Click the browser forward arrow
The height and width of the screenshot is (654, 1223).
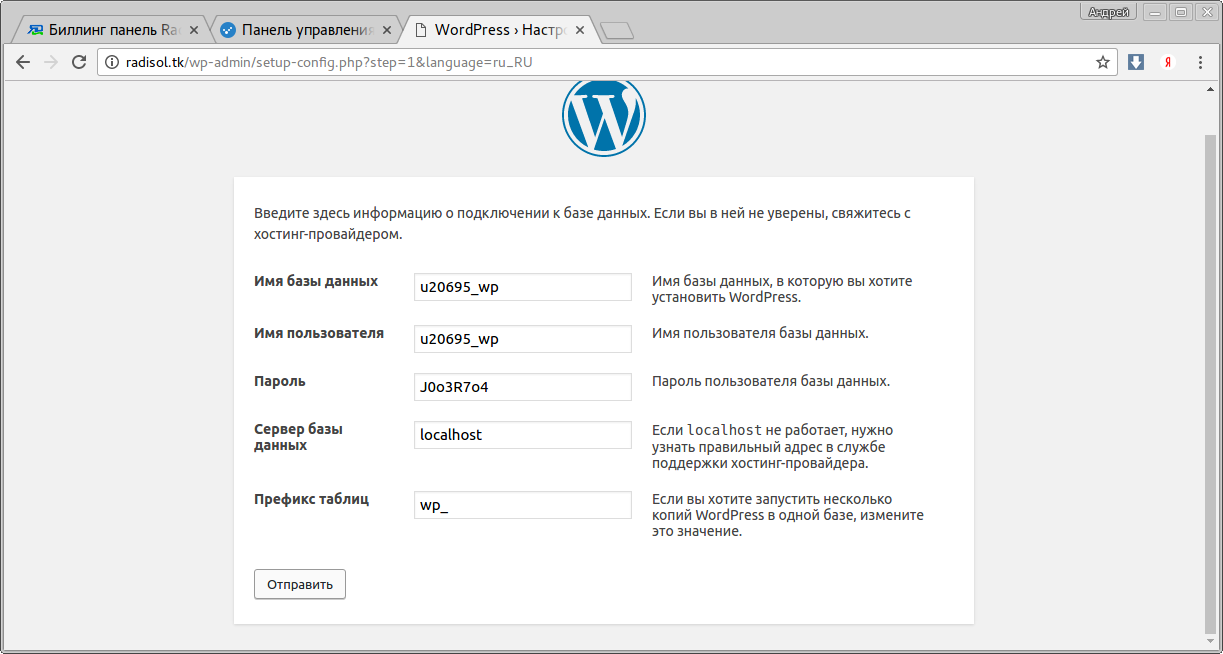[x=51, y=62]
